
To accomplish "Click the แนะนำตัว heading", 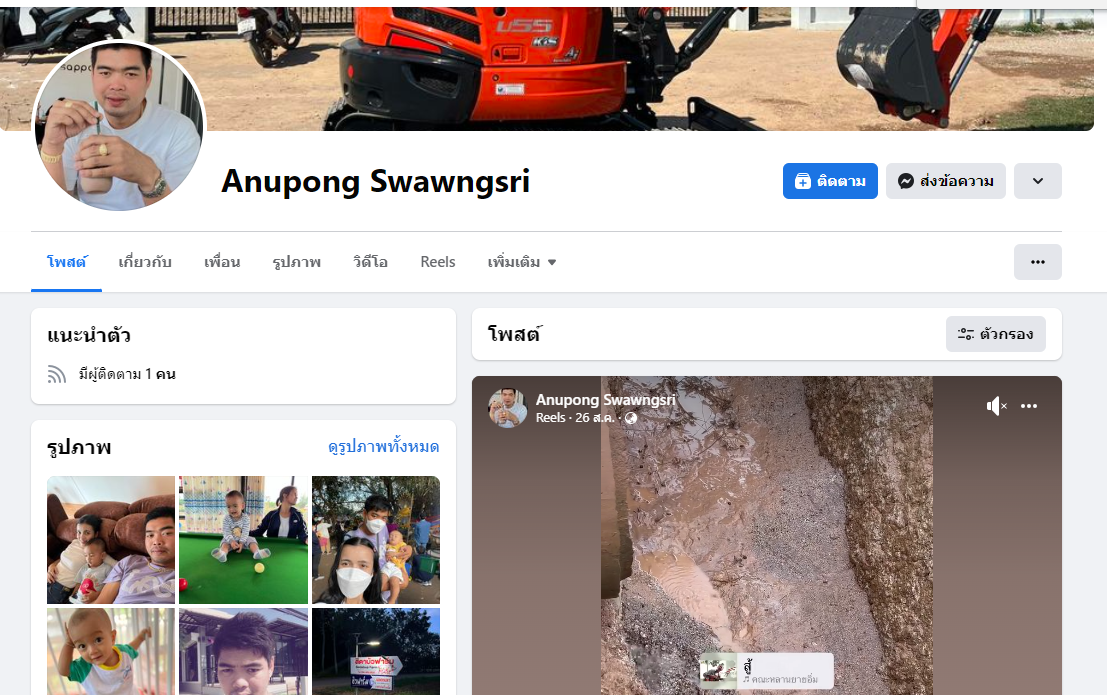I will tap(89, 335).
